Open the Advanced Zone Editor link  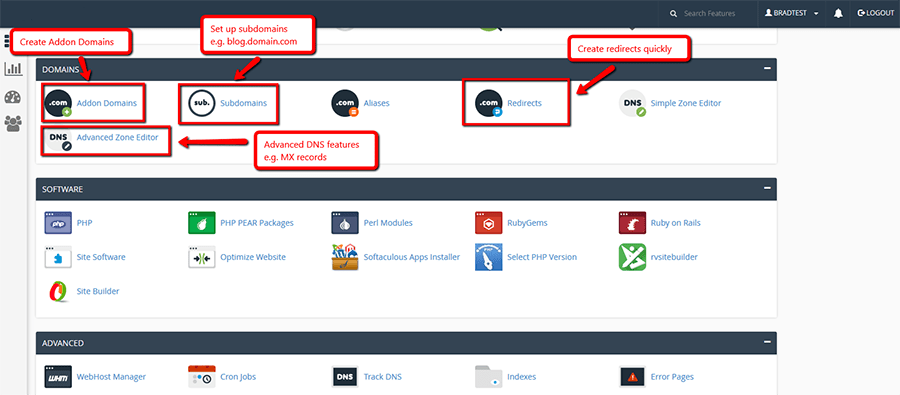[x=117, y=137]
